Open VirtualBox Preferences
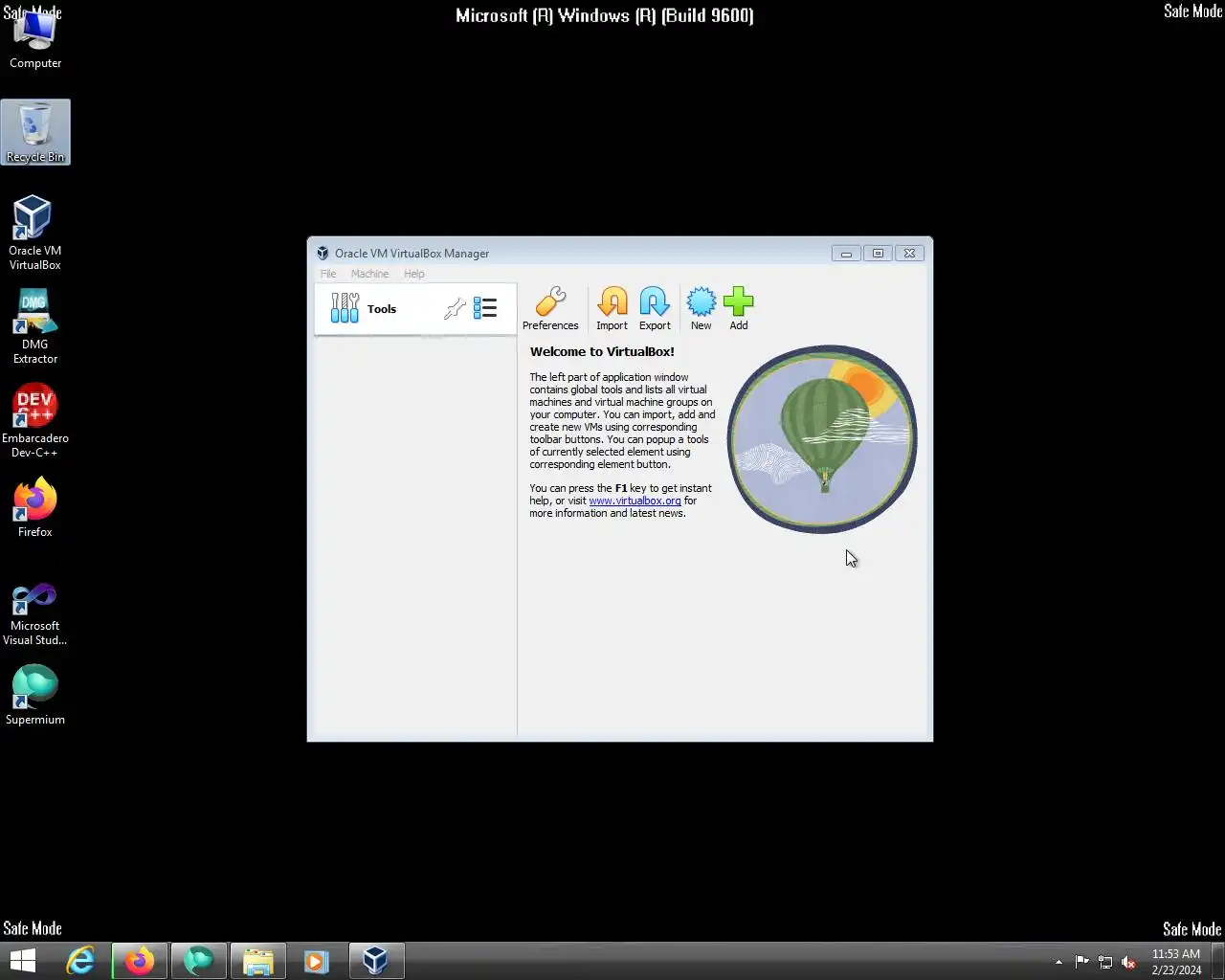Viewport: 1225px width, 980px height. 550,308
